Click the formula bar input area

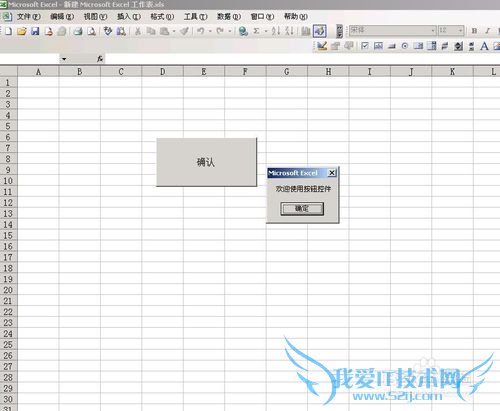302,59
